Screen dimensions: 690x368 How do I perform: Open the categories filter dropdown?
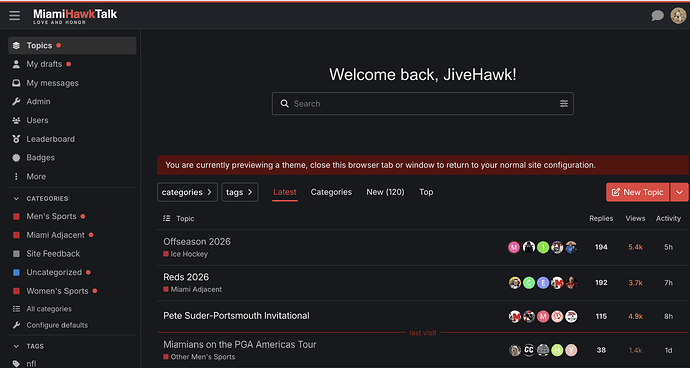(x=187, y=192)
